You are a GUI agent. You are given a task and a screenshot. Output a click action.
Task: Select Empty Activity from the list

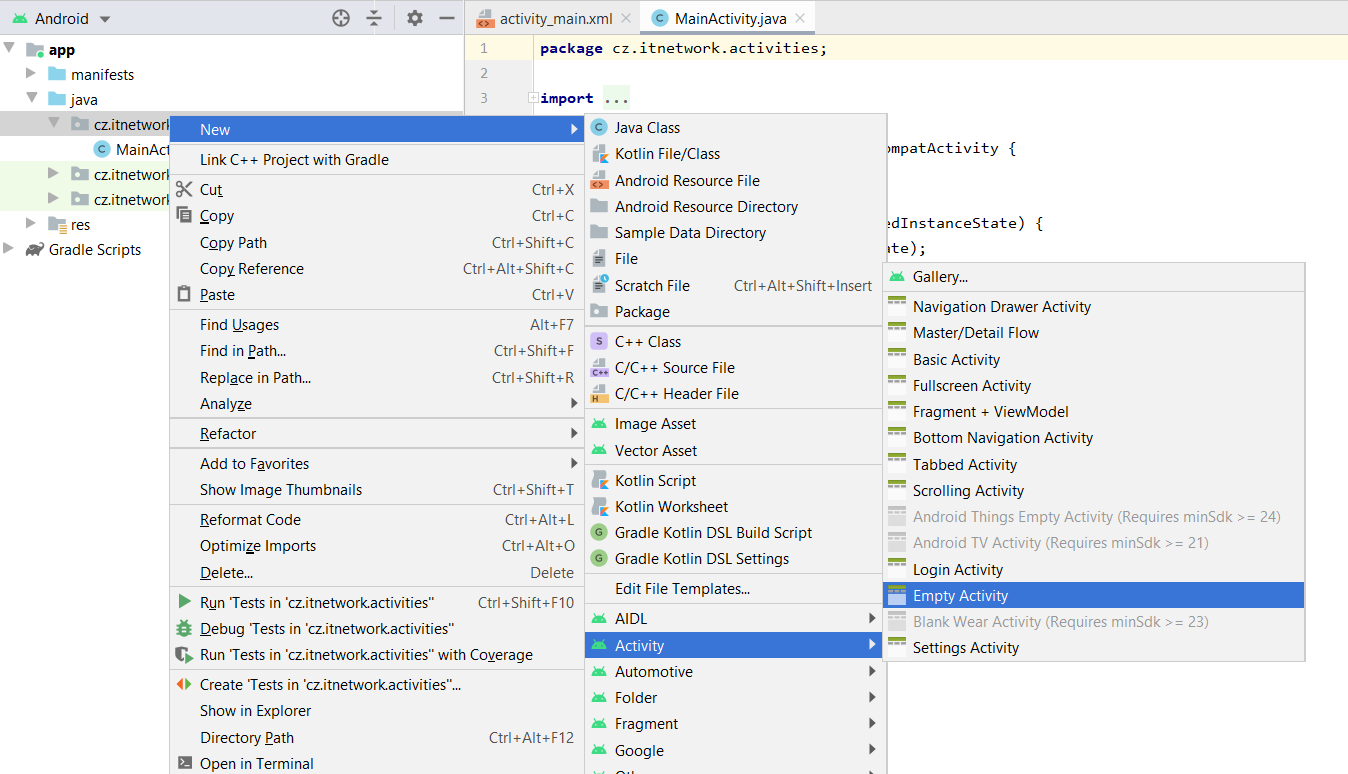point(960,596)
